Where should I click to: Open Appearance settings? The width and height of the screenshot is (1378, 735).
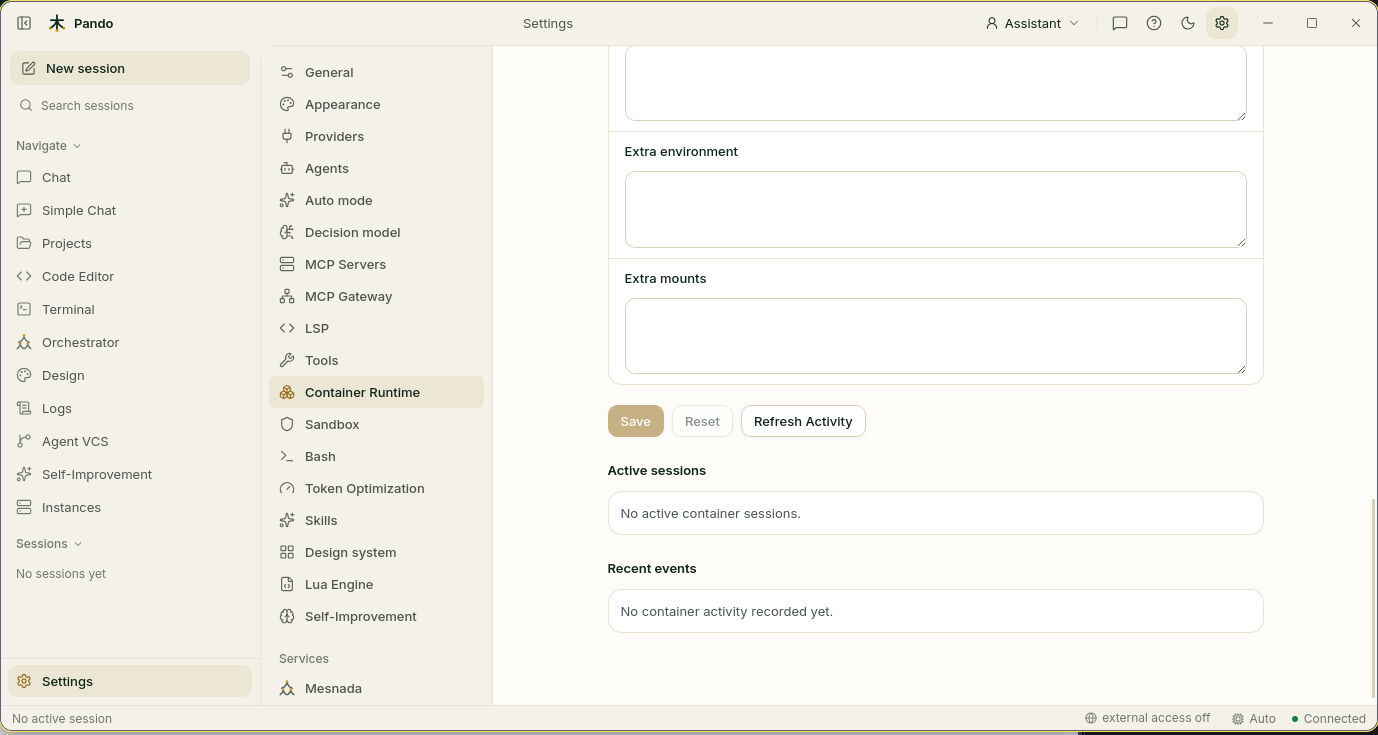pos(376,104)
